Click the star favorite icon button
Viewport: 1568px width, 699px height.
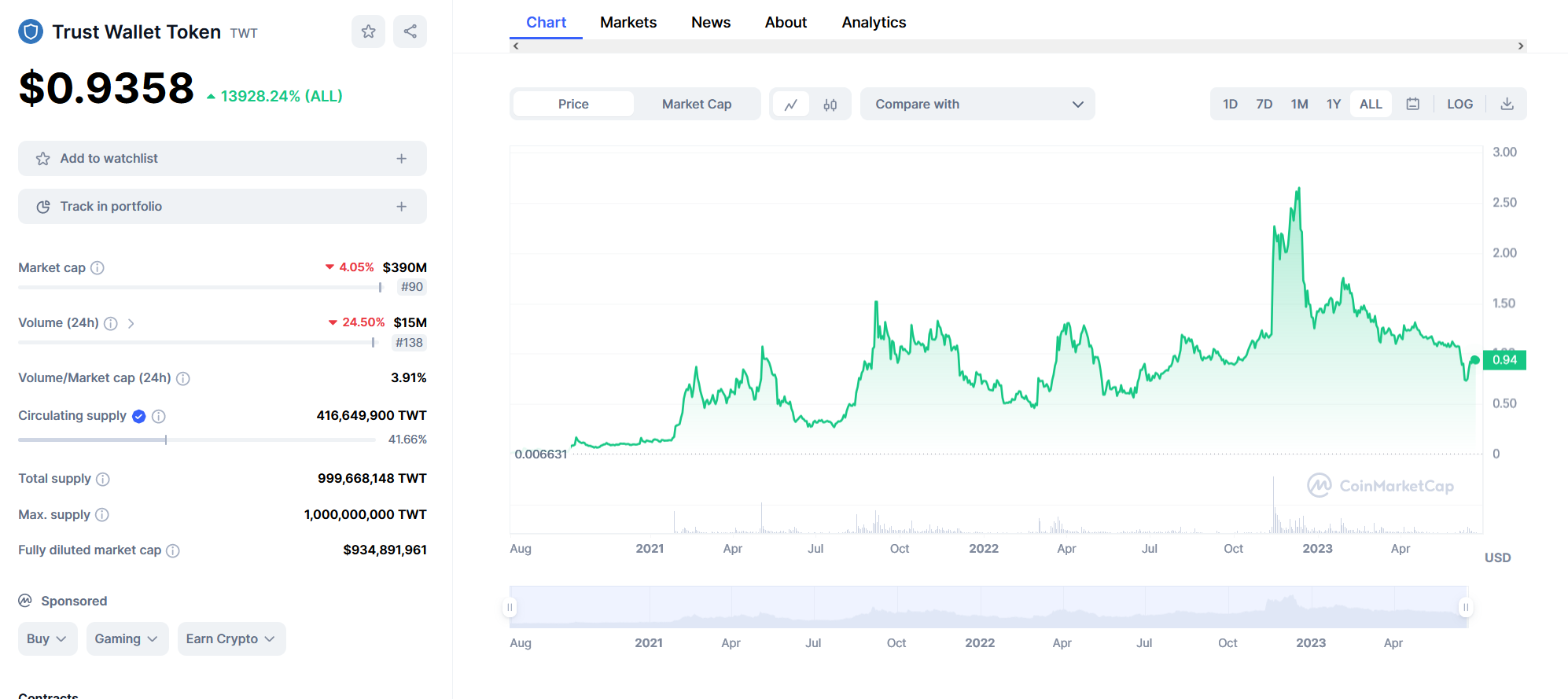point(368,31)
